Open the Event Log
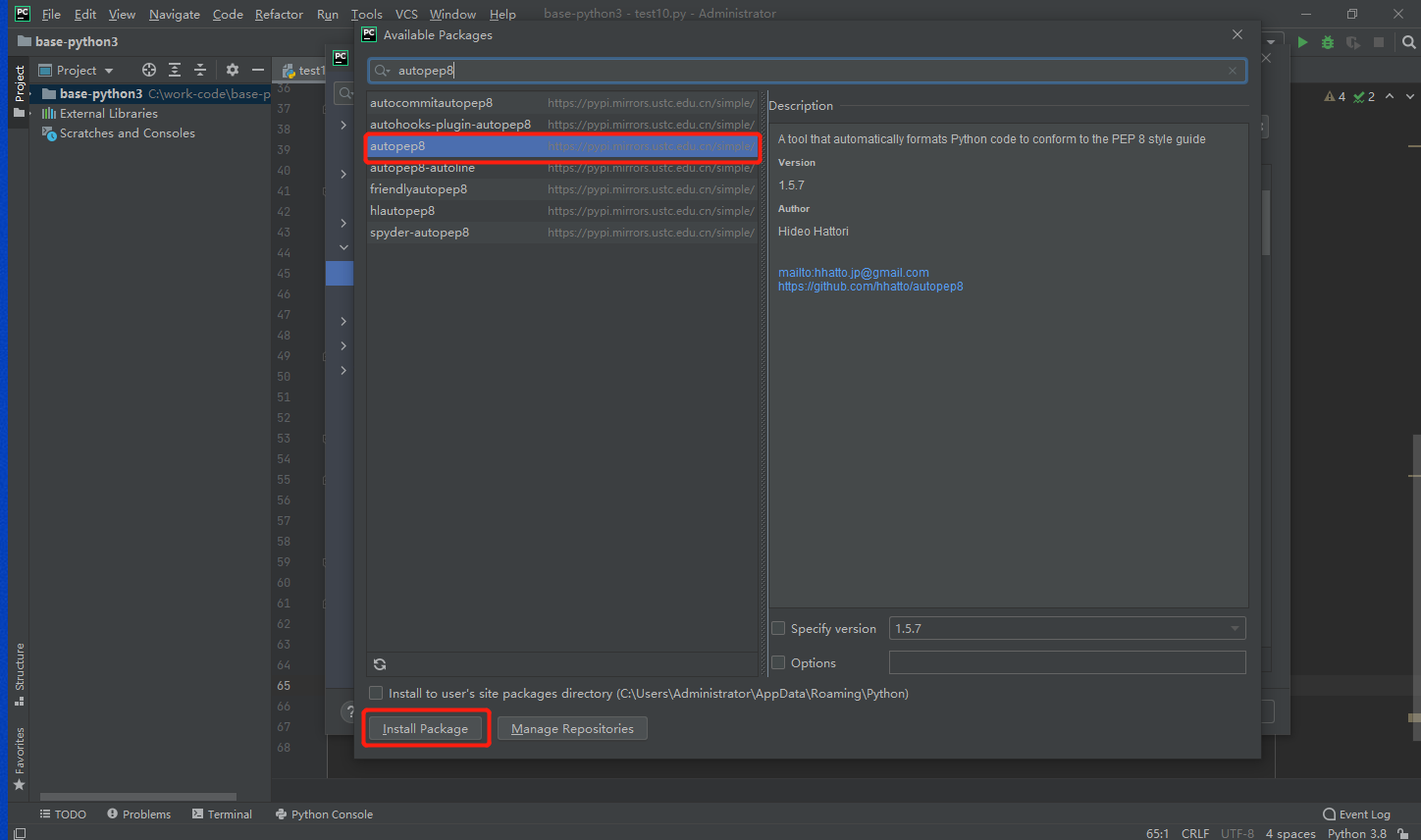The image size is (1421, 840). click(1357, 814)
